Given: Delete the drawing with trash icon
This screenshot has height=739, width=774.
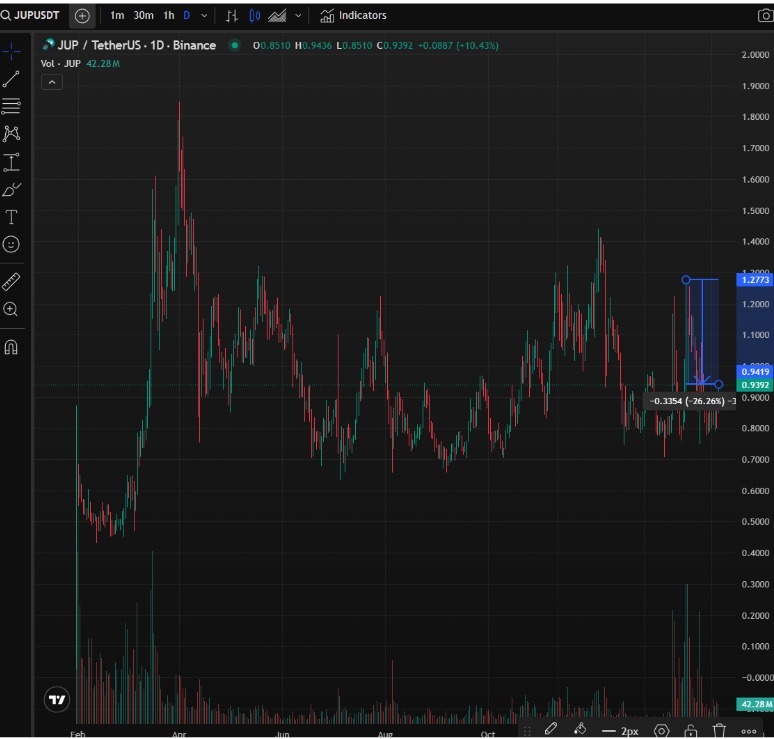Looking at the screenshot, I should pyautogui.click(x=719, y=730).
